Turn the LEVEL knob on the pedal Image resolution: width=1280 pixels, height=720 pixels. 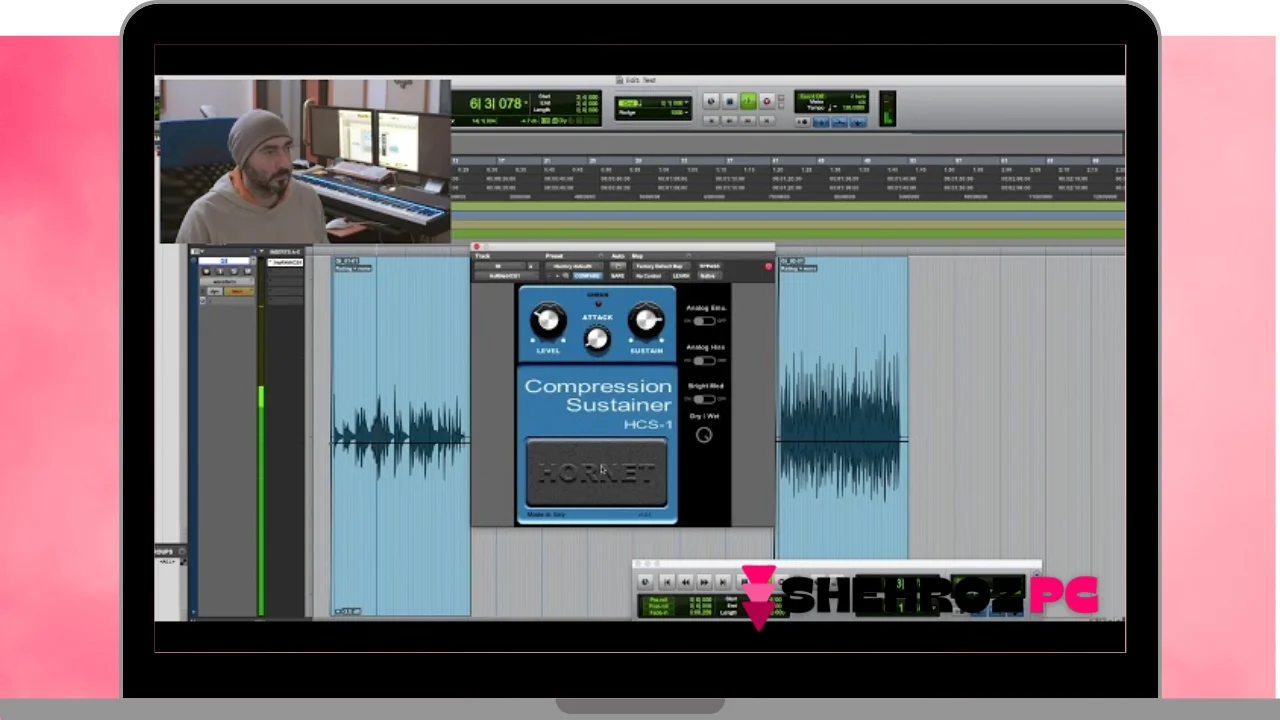point(547,322)
